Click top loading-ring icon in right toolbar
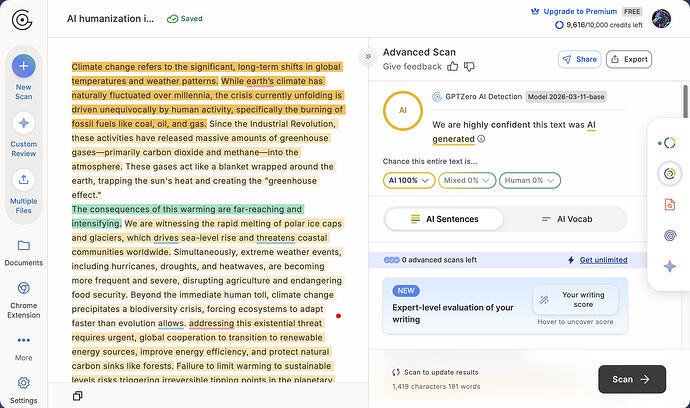 pos(669,143)
